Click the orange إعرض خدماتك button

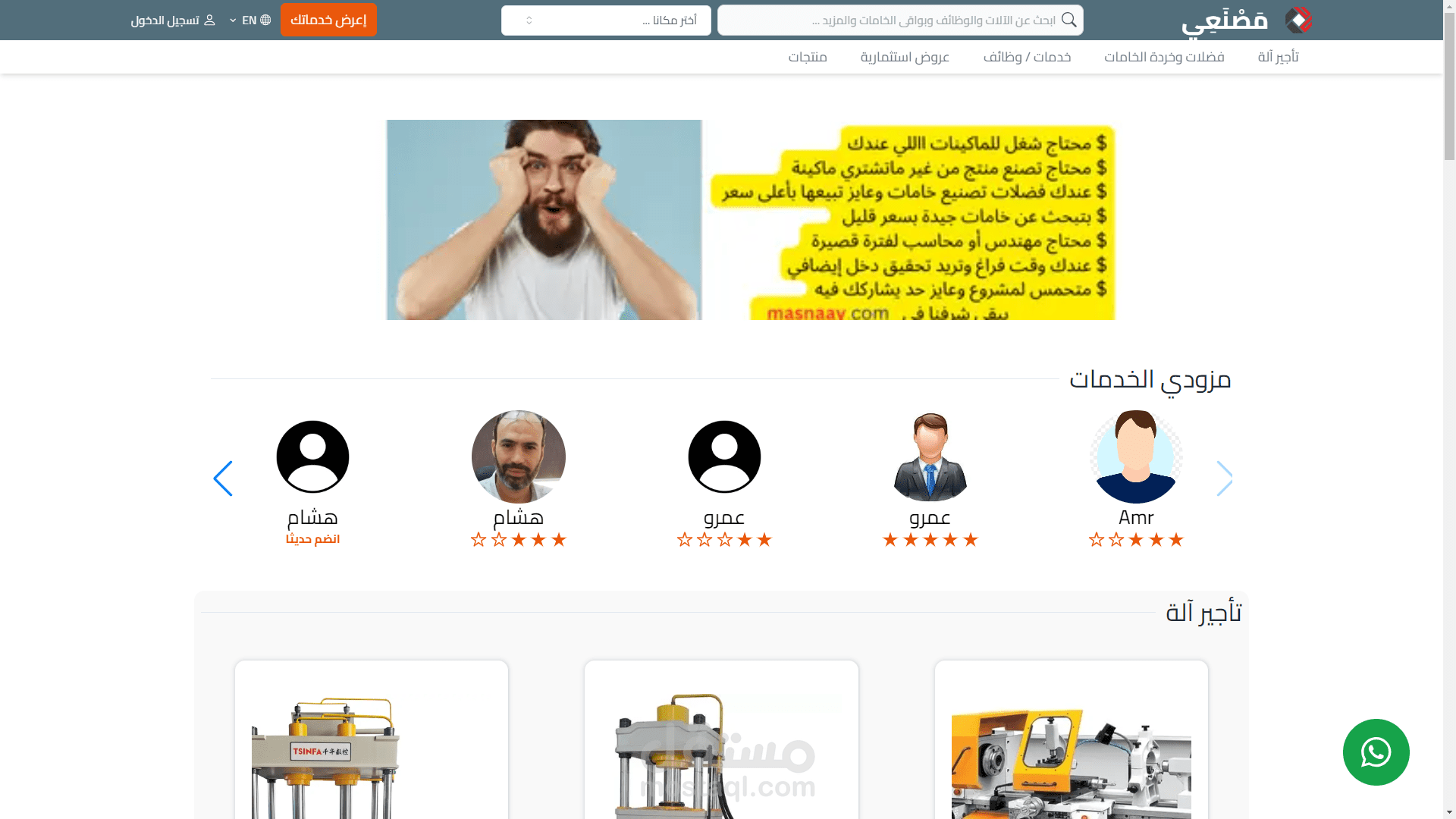pyautogui.click(x=328, y=20)
